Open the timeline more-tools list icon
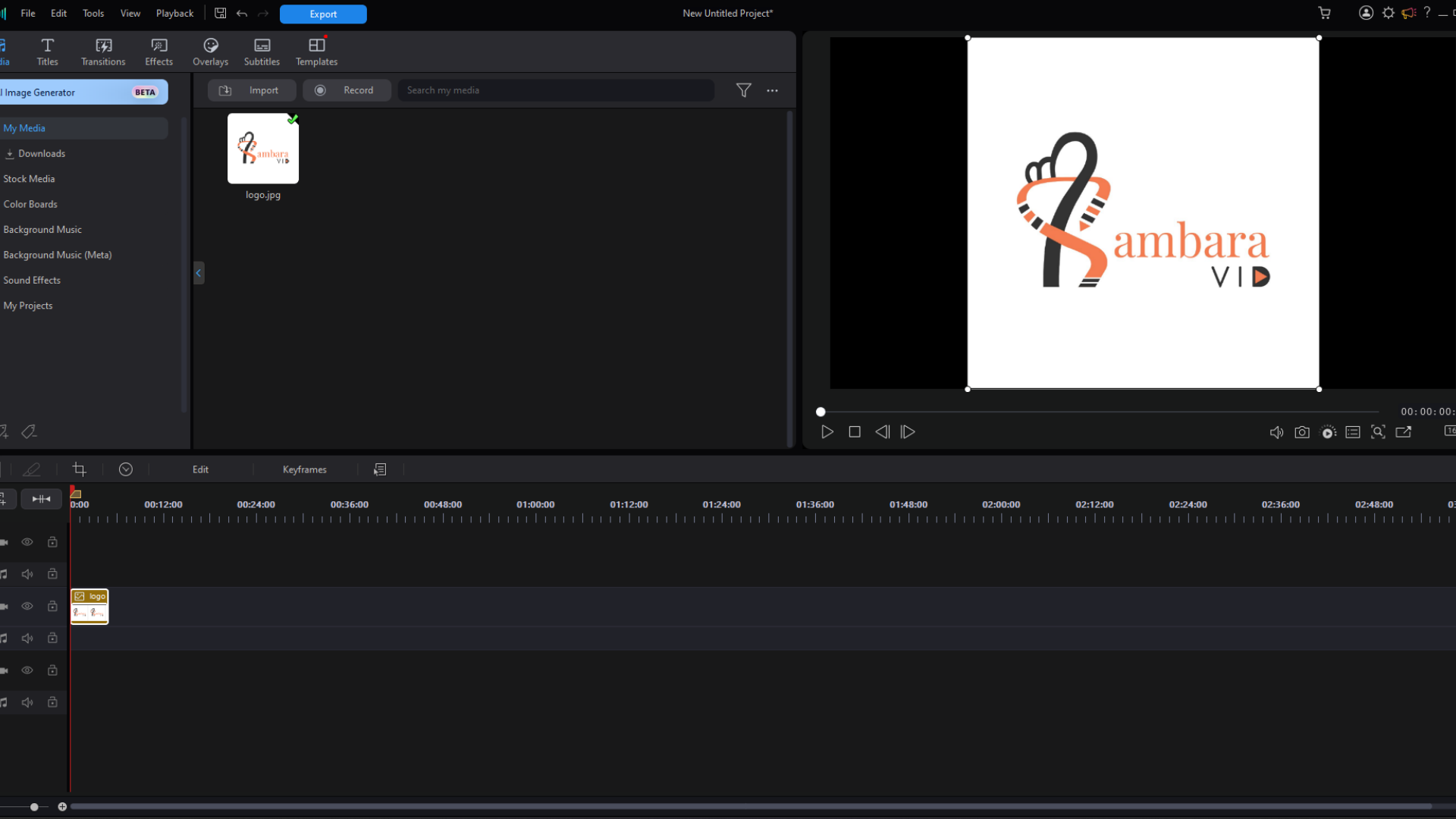The width and height of the screenshot is (1456, 819). tap(380, 469)
